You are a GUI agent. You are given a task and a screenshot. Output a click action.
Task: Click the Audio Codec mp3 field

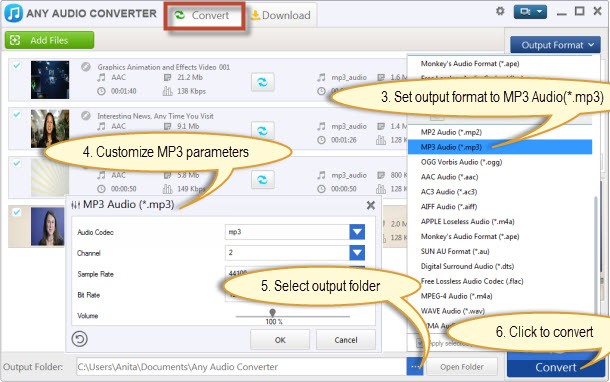click(x=287, y=232)
